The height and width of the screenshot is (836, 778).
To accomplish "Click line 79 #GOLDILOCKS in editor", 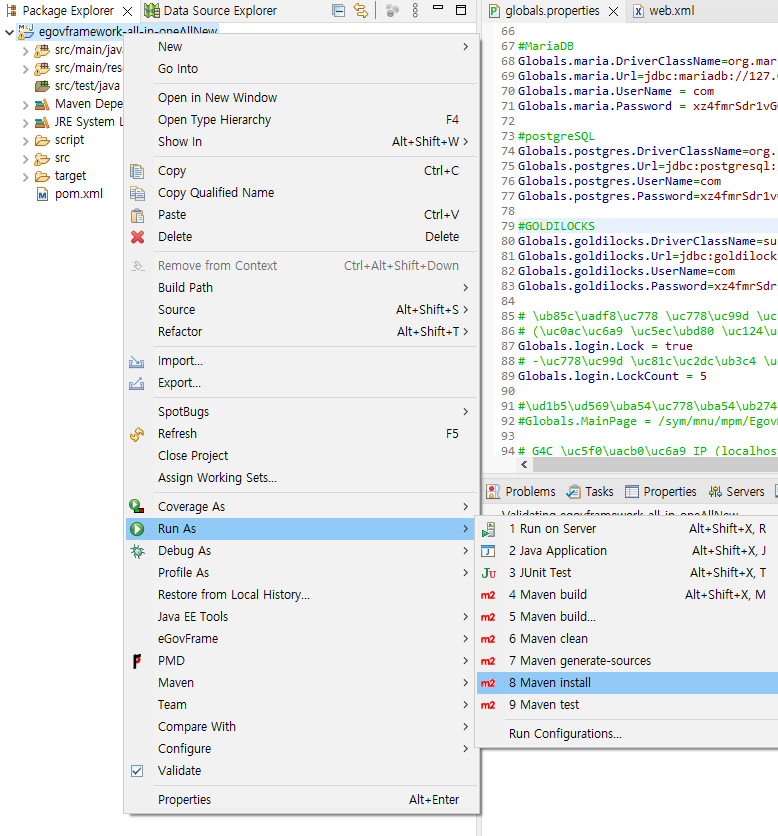I will (556, 226).
